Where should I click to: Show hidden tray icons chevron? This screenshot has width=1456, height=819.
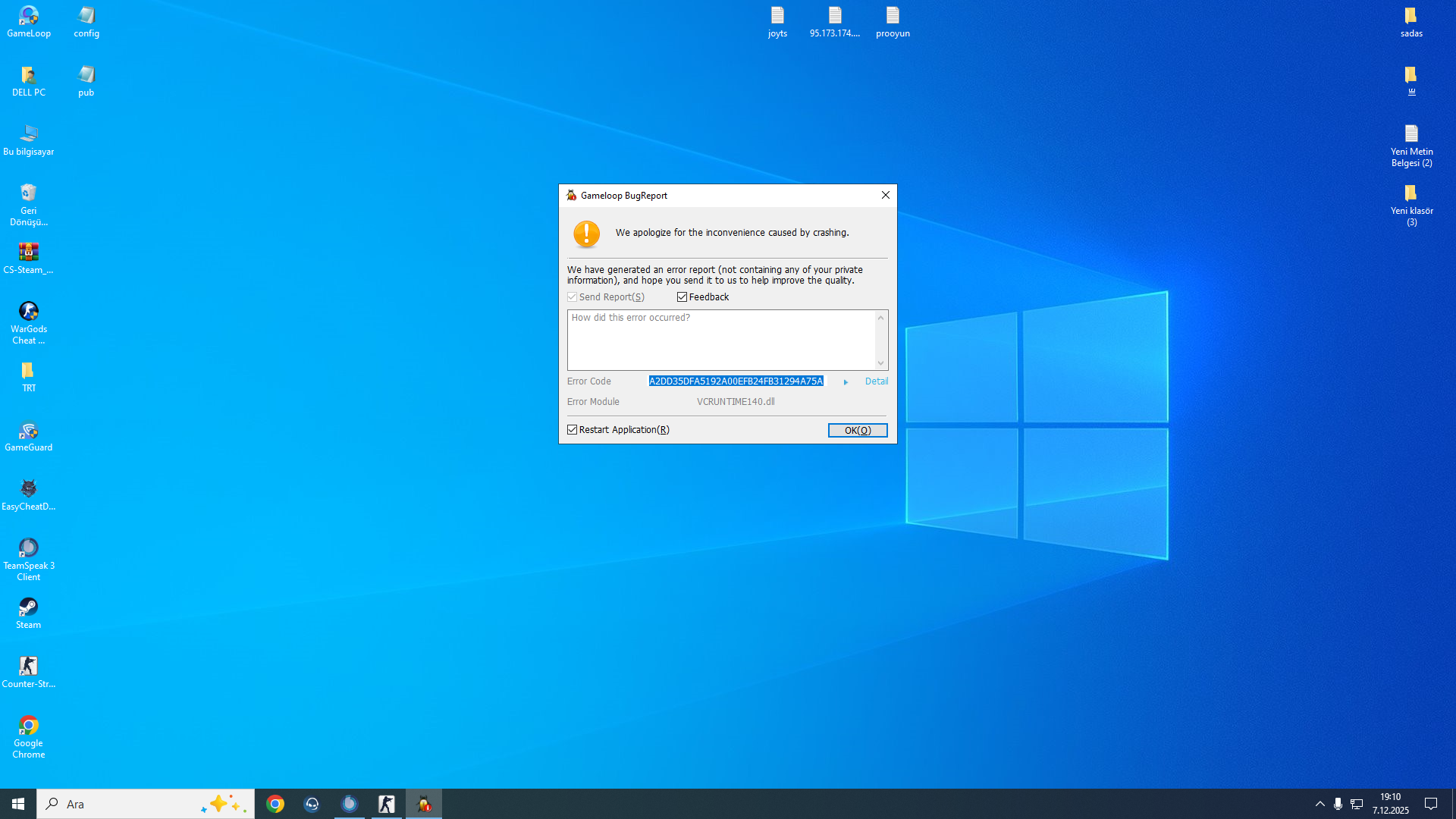(x=1319, y=804)
